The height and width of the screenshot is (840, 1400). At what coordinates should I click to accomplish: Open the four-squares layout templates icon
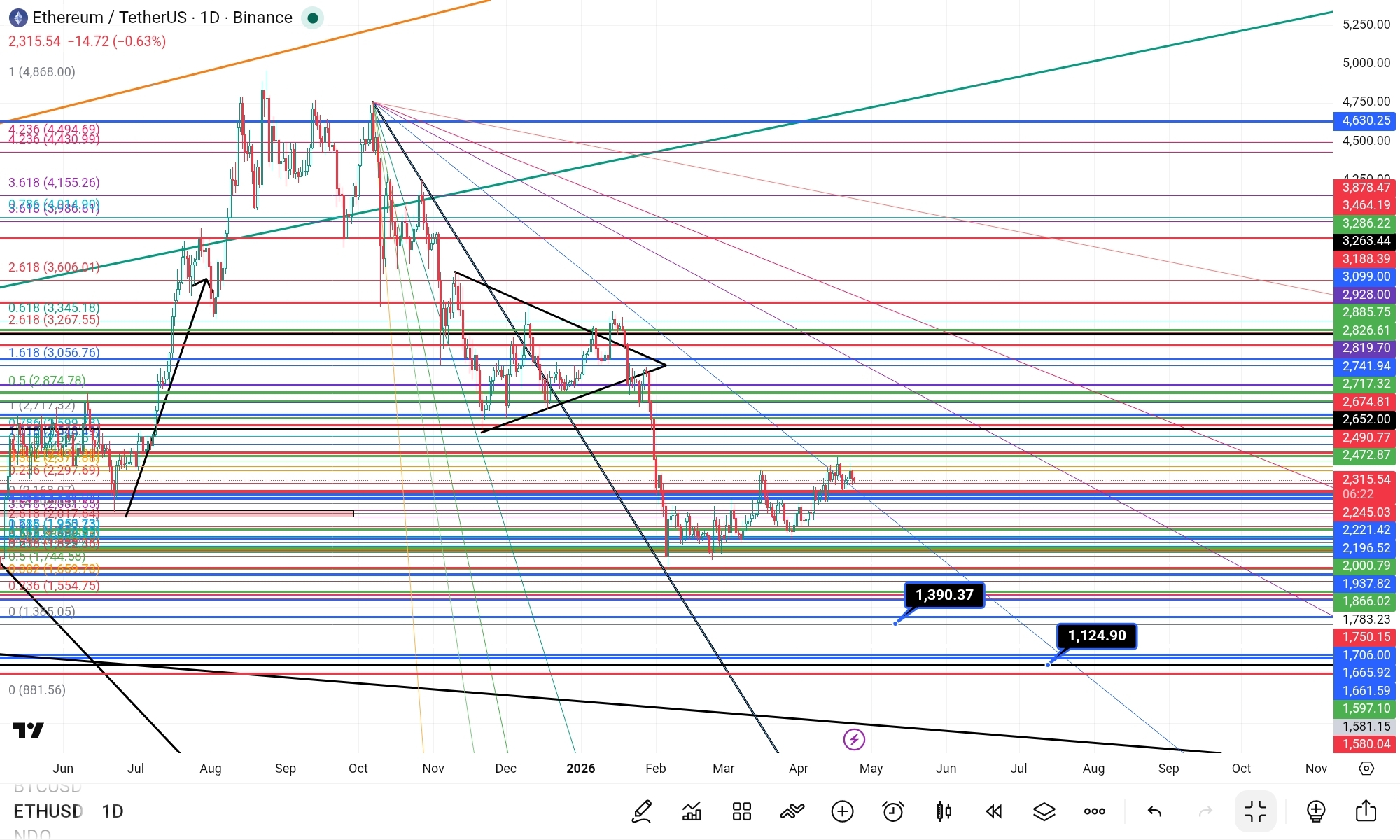[742, 811]
